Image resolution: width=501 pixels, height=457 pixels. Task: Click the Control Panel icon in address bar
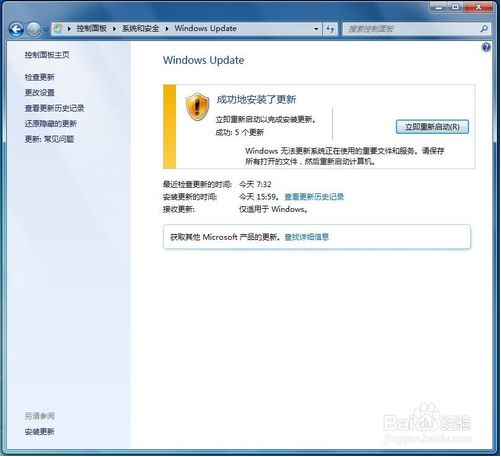point(58,29)
